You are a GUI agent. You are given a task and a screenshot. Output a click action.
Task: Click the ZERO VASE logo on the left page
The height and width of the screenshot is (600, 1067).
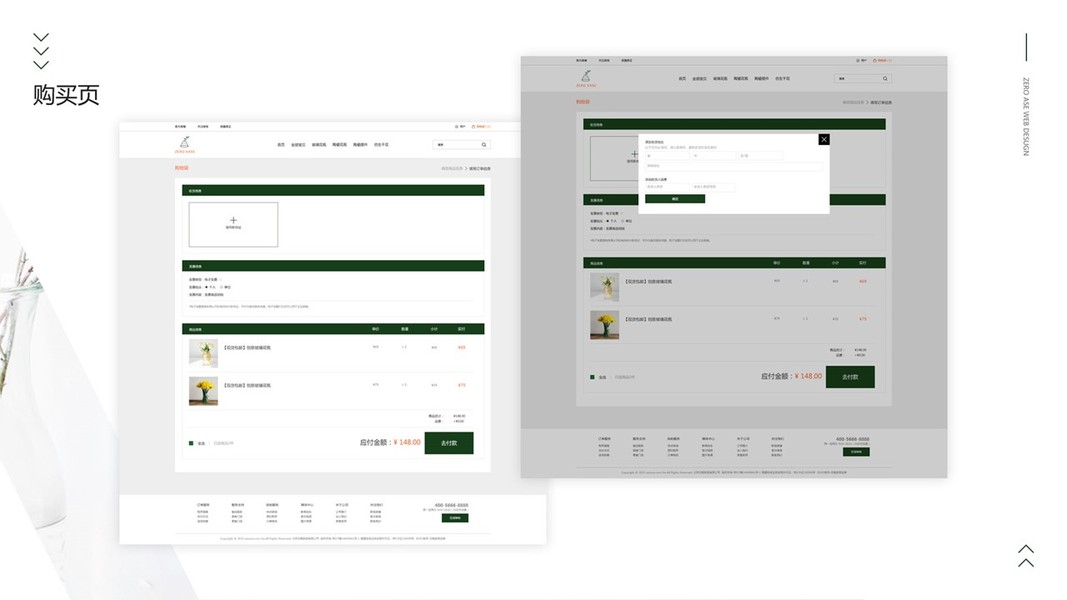(x=184, y=144)
